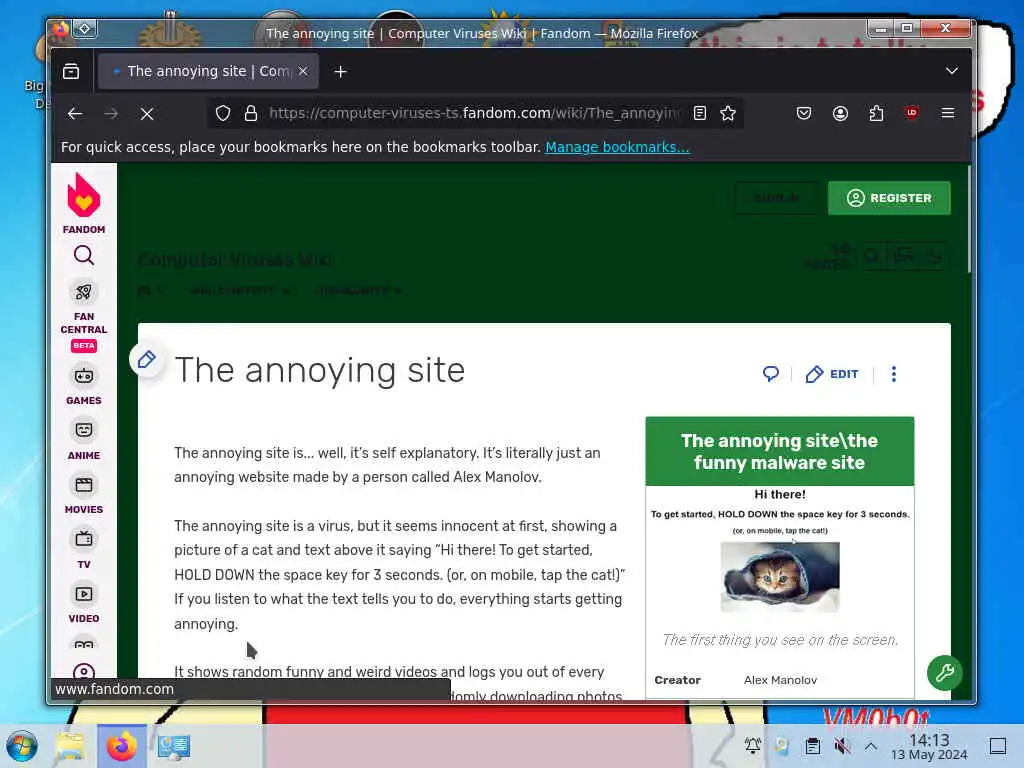Open the Video play icon
This screenshot has height=768, width=1024.
click(x=84, y=594)
